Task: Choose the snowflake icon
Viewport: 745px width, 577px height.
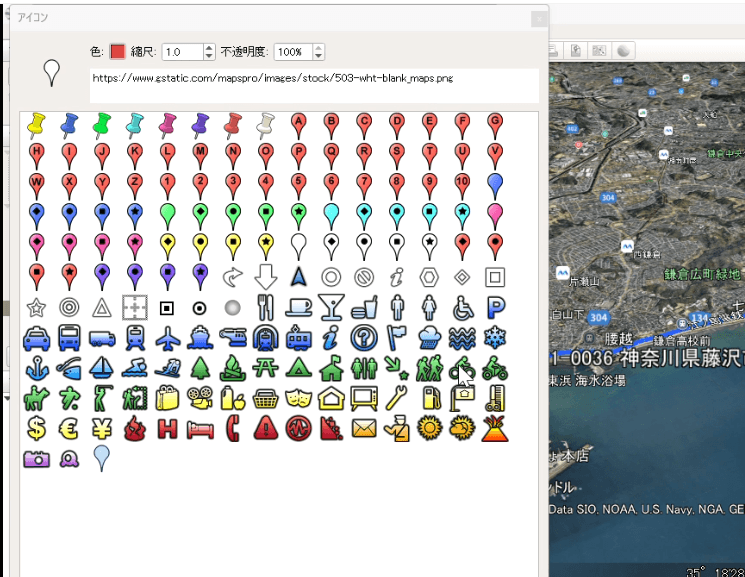Action: pos(494,337)
